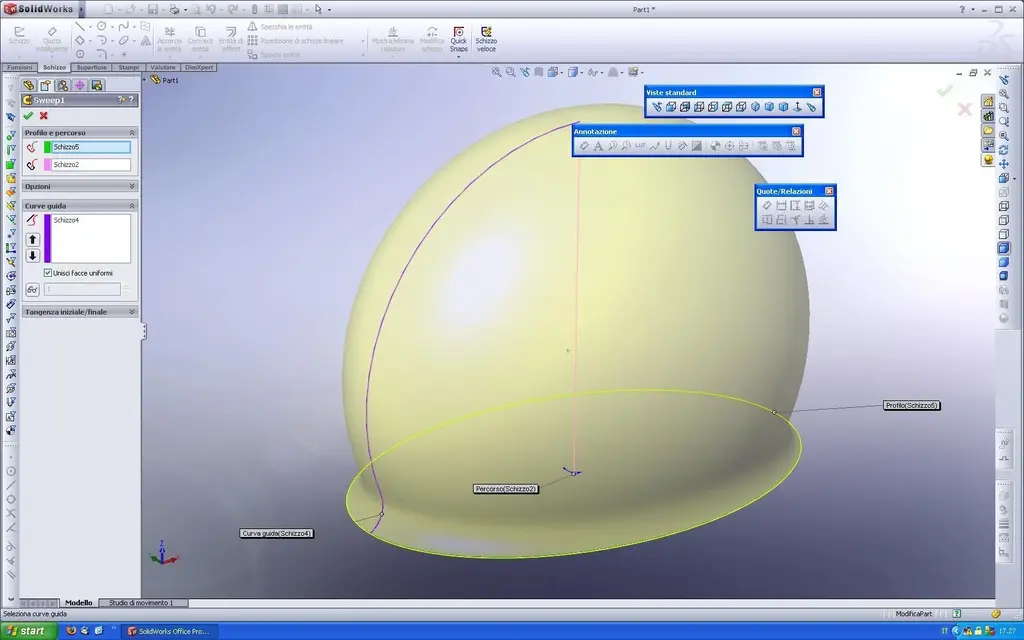The width and height of the screenshot is (1024, 640).
Task: Click SolidWorks Office Pro taskbar button
Action: 169,631
